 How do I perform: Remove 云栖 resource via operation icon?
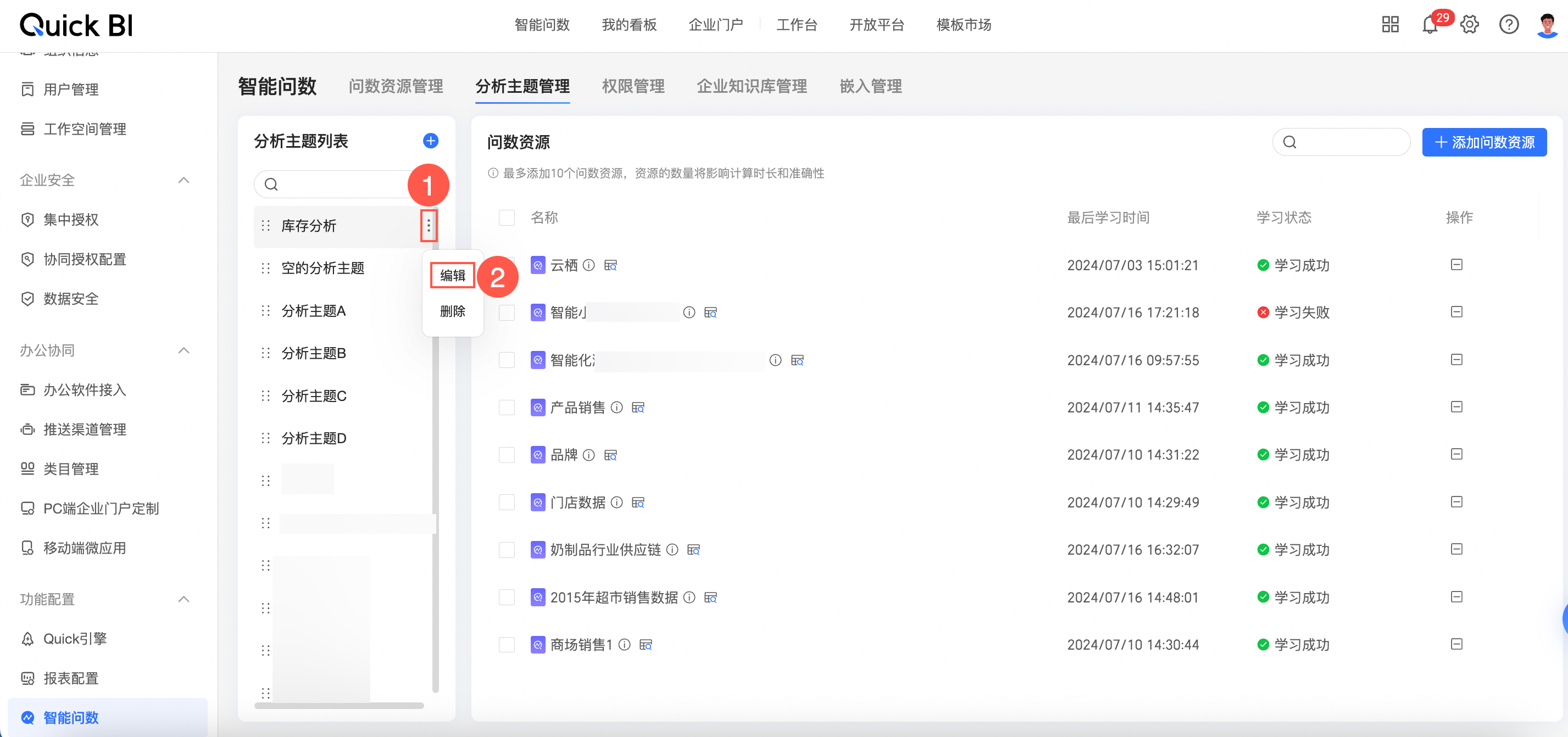pyautogui.click(x=1456, y=265)
